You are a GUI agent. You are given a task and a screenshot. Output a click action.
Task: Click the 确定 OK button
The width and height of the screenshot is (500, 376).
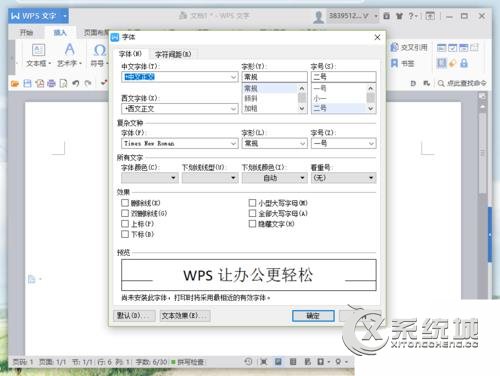[313, 315]
